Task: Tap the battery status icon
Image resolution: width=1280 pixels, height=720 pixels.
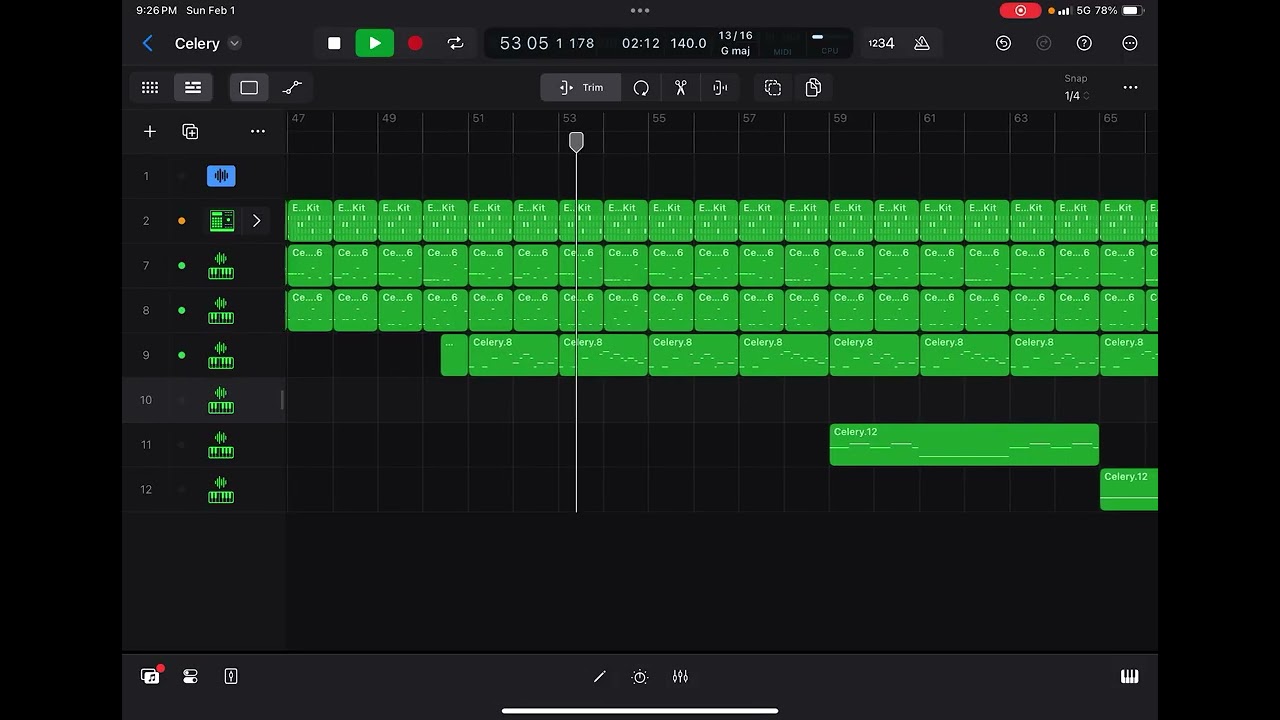Action: pos(1131,11)
